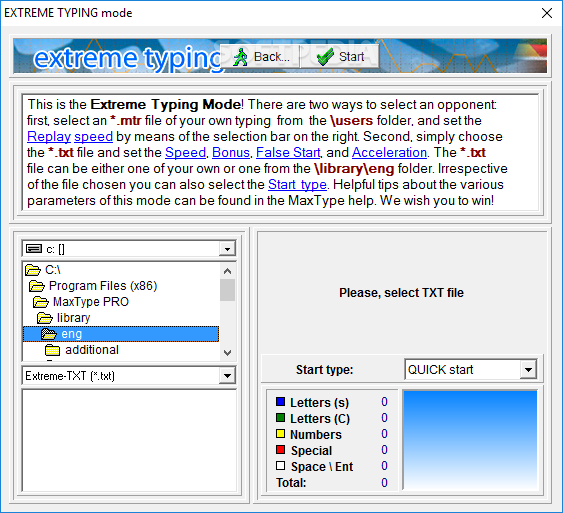The image size is (563, 513).
Task: Click the 'Total:' label
Action: click(x=291, y=483)
